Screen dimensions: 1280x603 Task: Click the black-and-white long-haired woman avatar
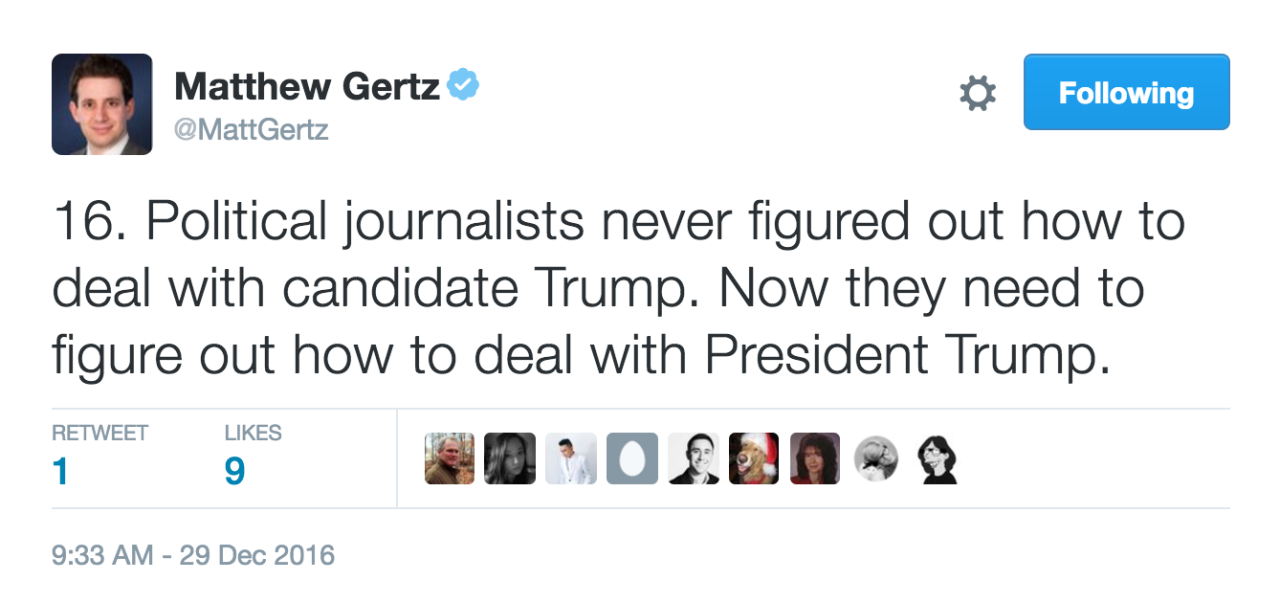tap(510, 459)
